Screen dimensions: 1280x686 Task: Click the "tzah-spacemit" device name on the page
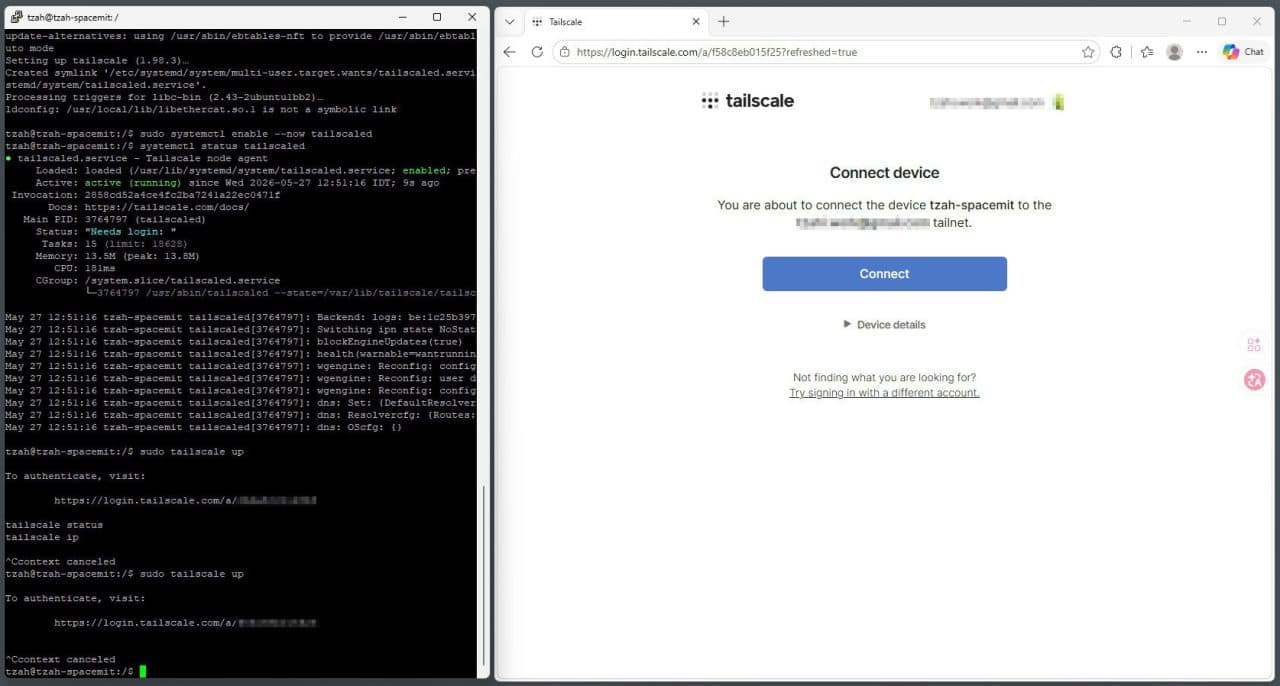point(971,205)
